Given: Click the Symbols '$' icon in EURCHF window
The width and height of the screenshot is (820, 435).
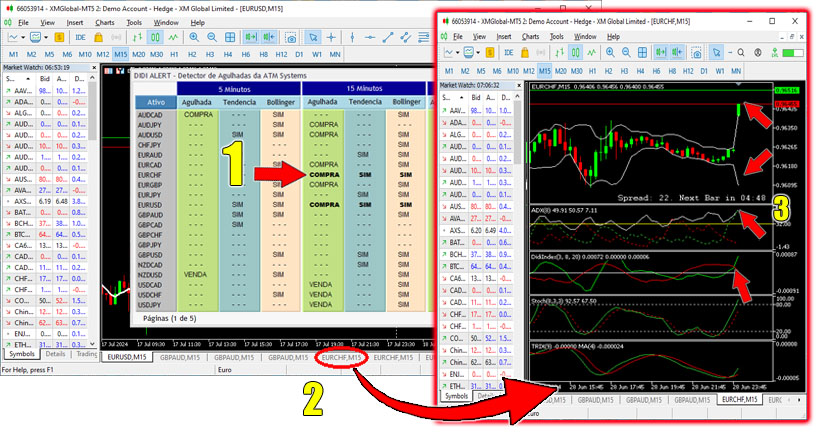Looking at the screenshot, I should point(490,52).
